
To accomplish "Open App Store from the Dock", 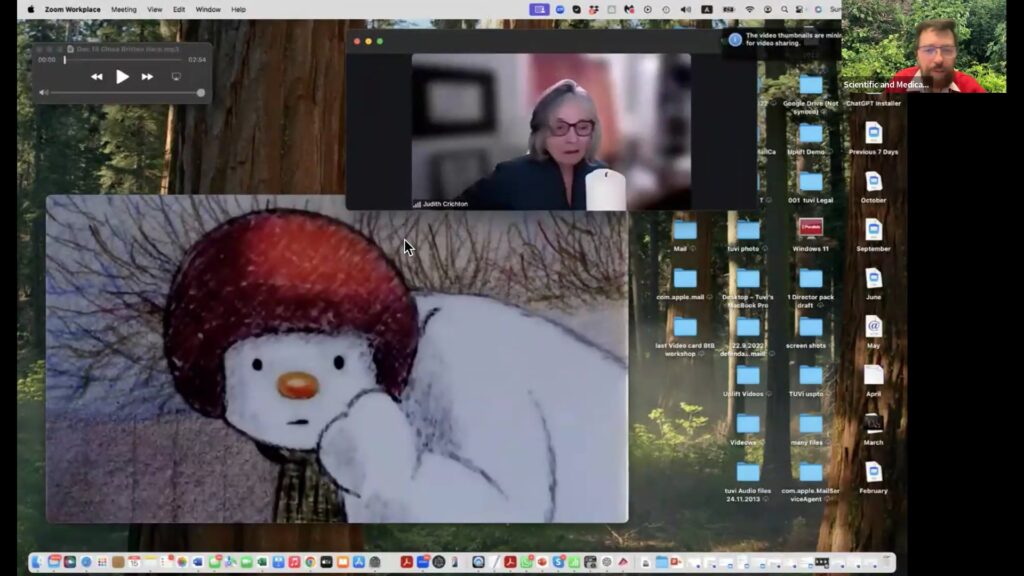I will click(x=359, y=562).
